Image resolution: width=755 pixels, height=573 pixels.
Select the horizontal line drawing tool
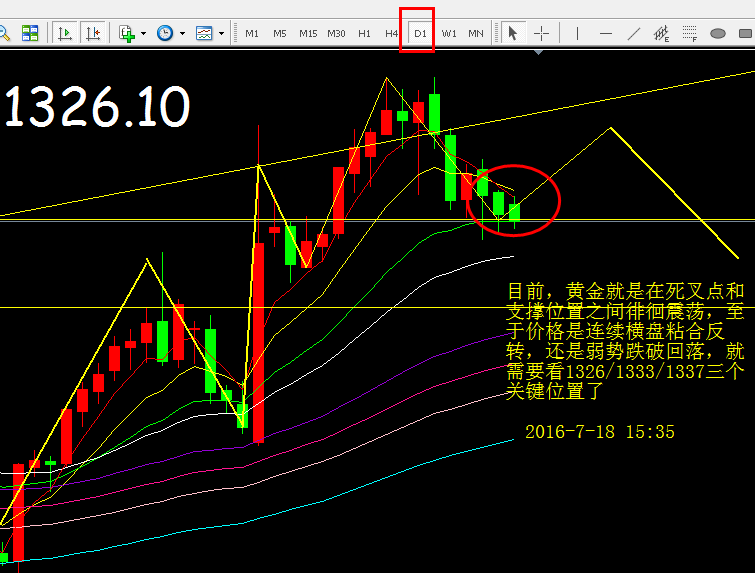coord(606,33)
